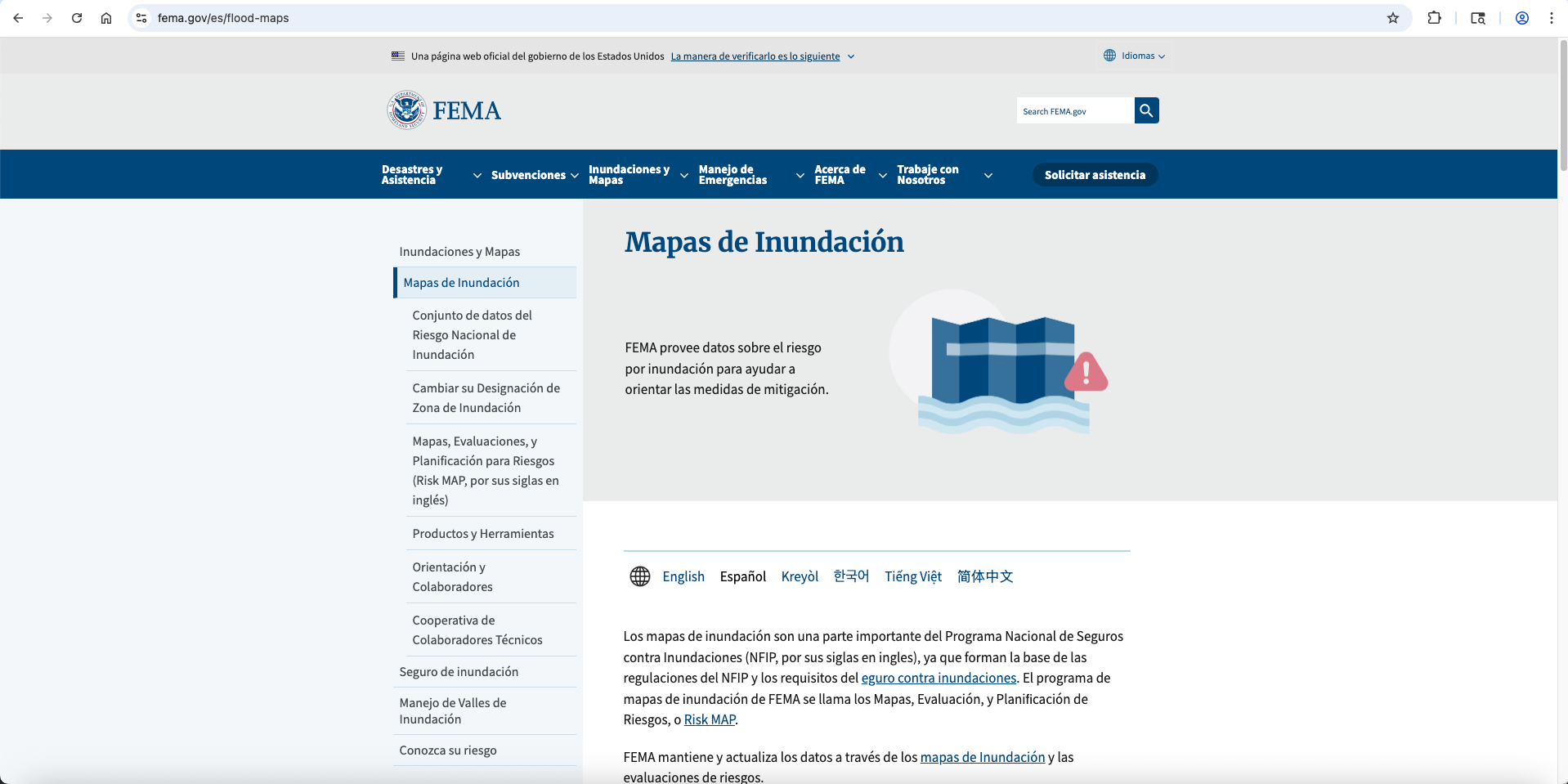The height and width of the screenshot is (784, 1568).
Task: Expand the Trabaje con Nosotros menu
Action: click(944, 175)
